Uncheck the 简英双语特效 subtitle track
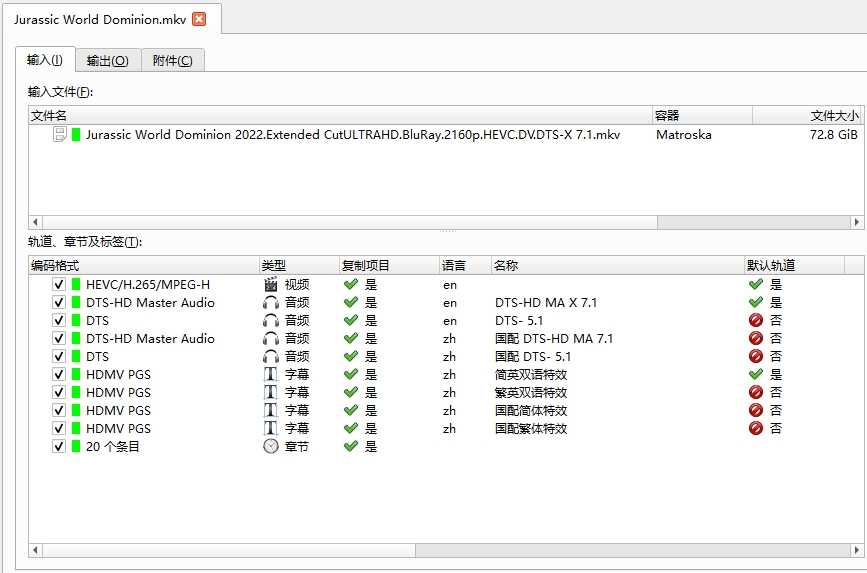Viewport: 867px width, 573px height. pyautogui.click(x=59, y=374)
